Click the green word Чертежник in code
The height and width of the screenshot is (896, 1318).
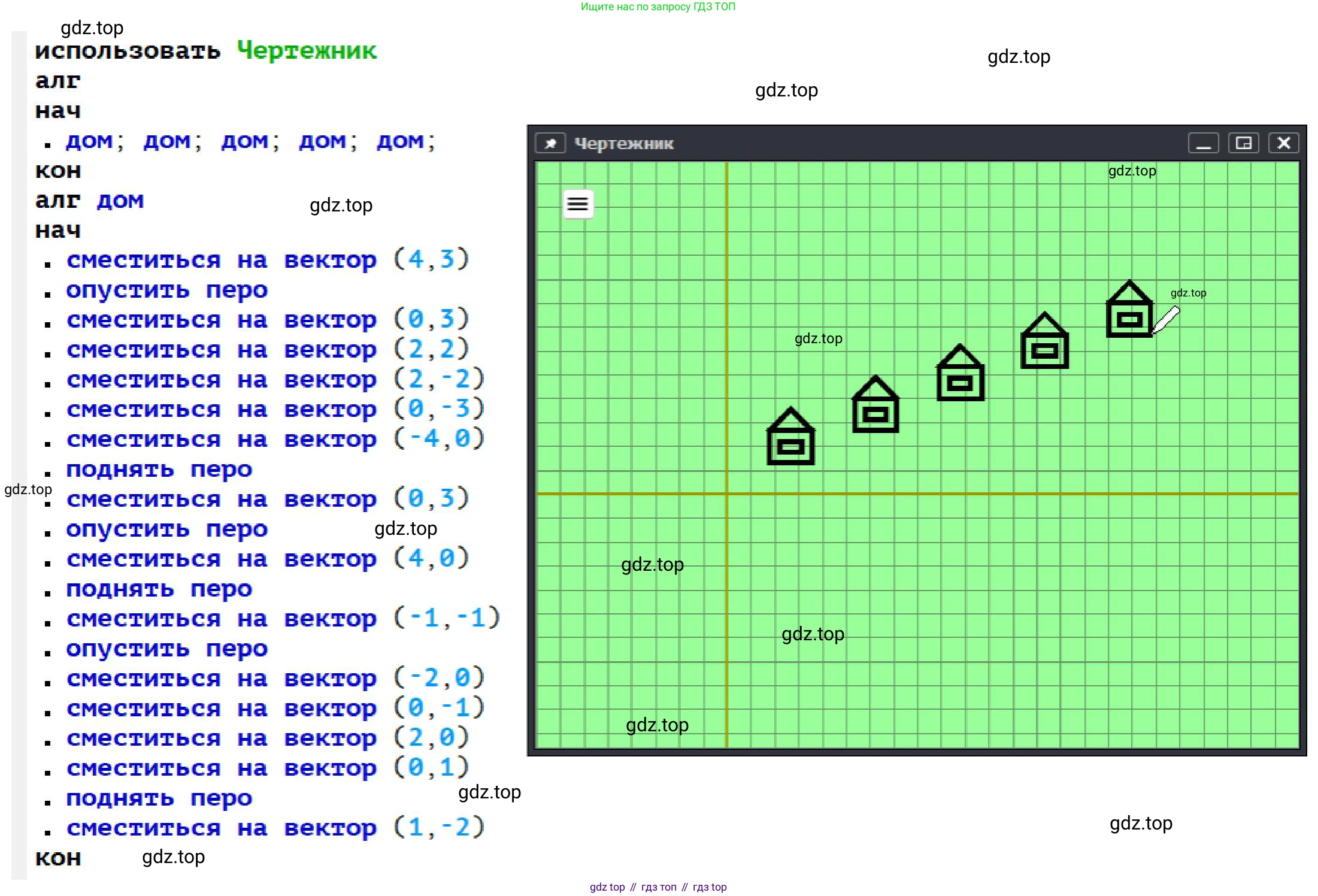[307, 51]
